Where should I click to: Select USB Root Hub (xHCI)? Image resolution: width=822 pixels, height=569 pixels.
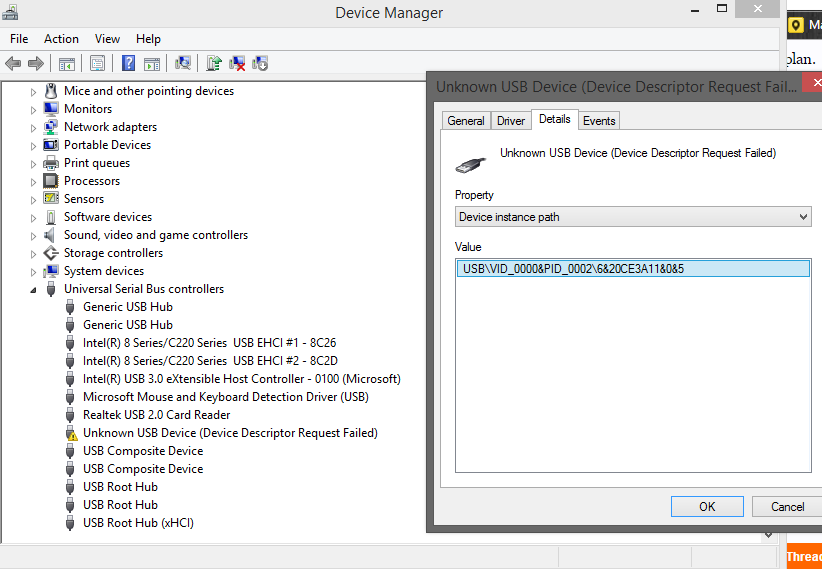tap(138, 523)
